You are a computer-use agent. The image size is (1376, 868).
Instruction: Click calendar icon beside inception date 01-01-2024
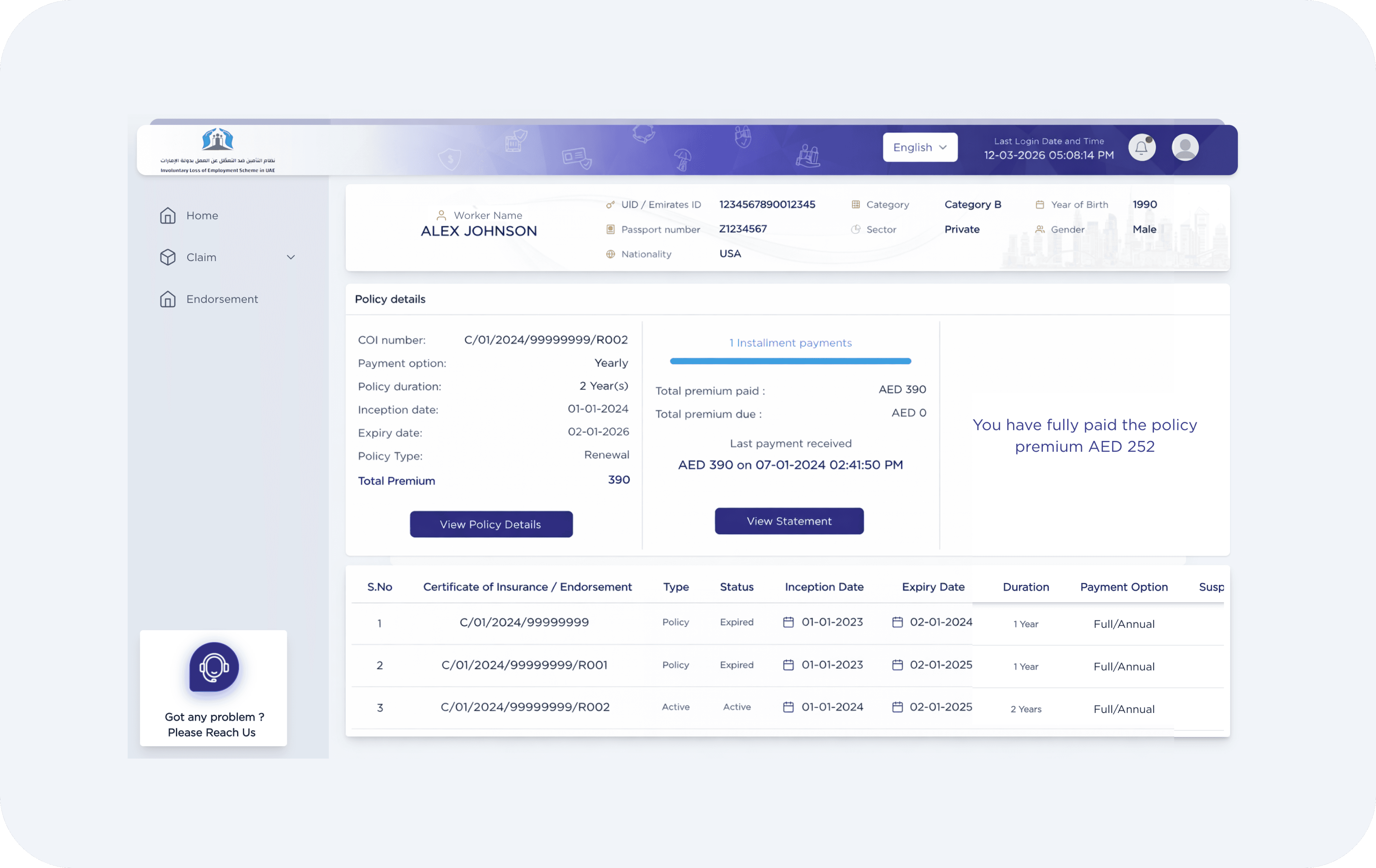click(x=788, y=707)
